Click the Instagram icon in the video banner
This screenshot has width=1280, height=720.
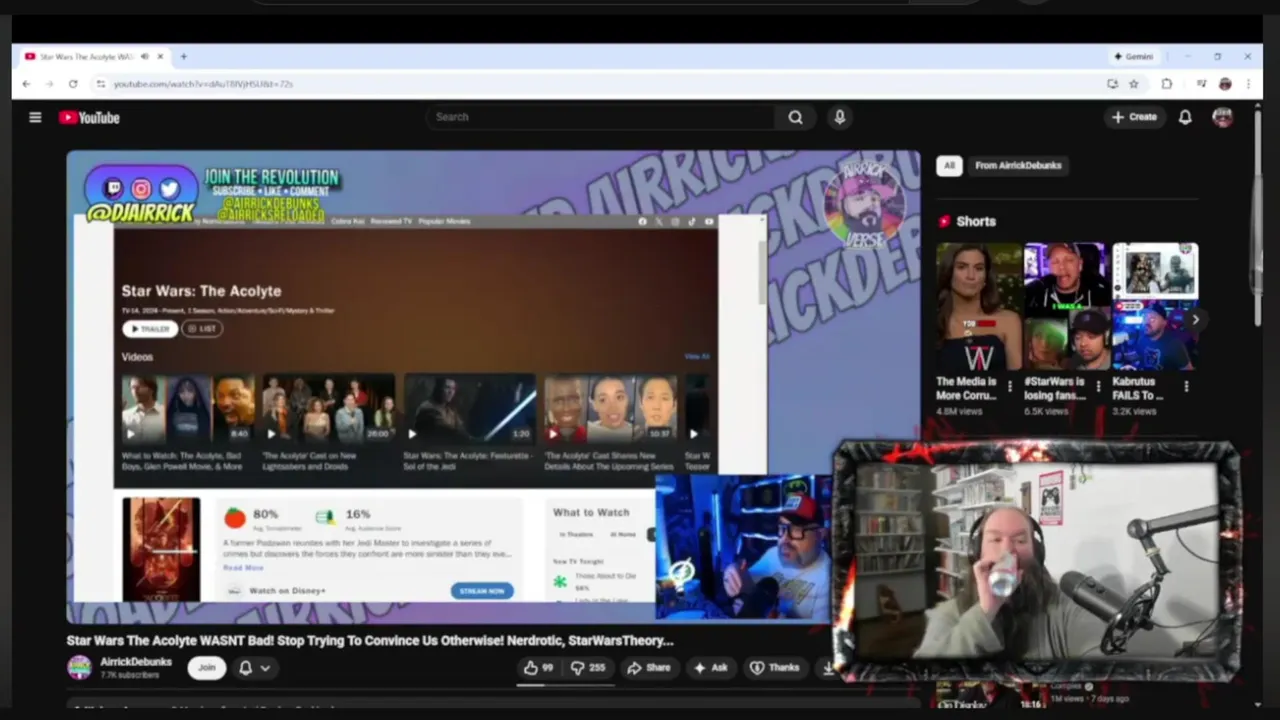pos(141,189)
